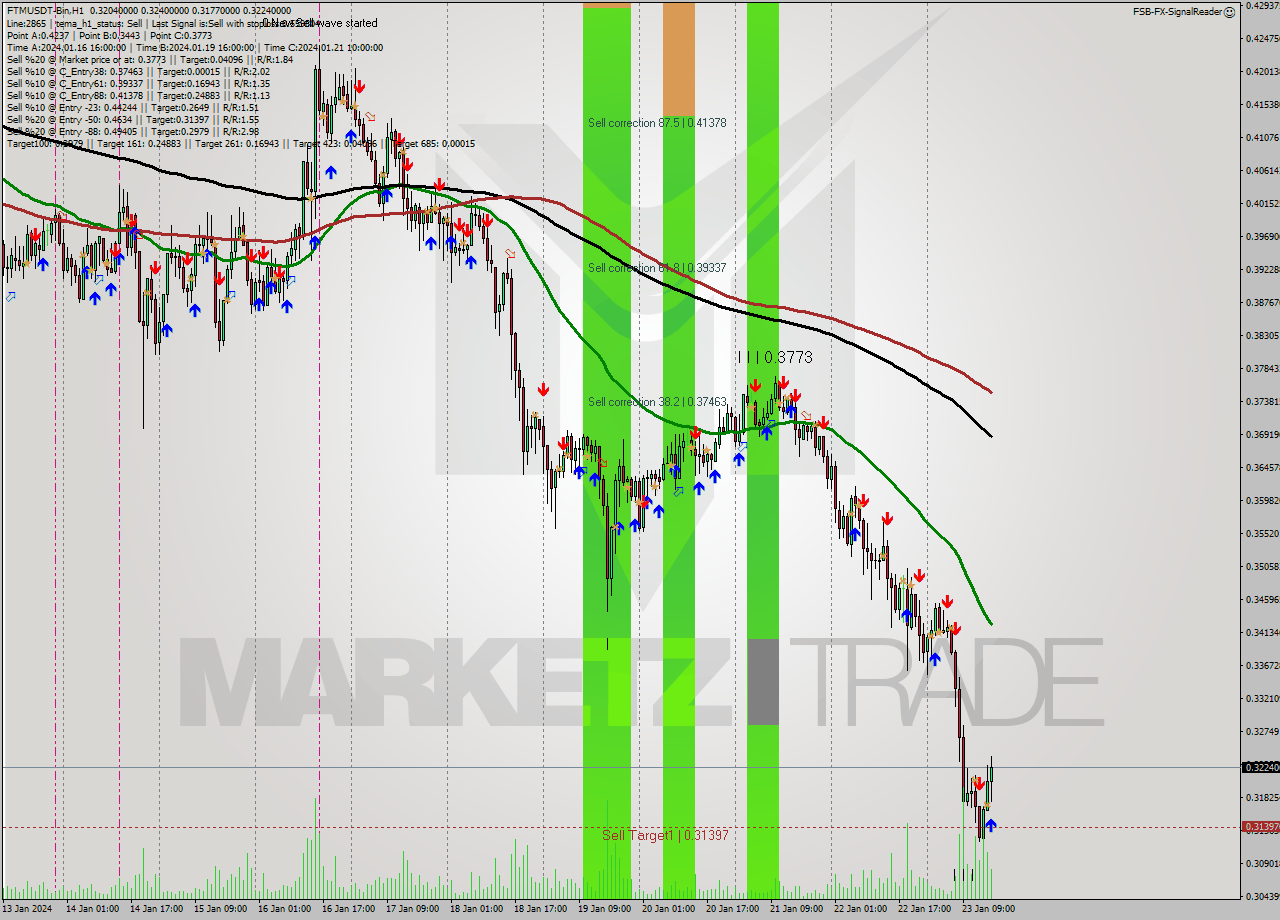Click the FSB-FX-SignalReader expert advisor label
Screen dimensions: 1280x920
[1177, 12]
